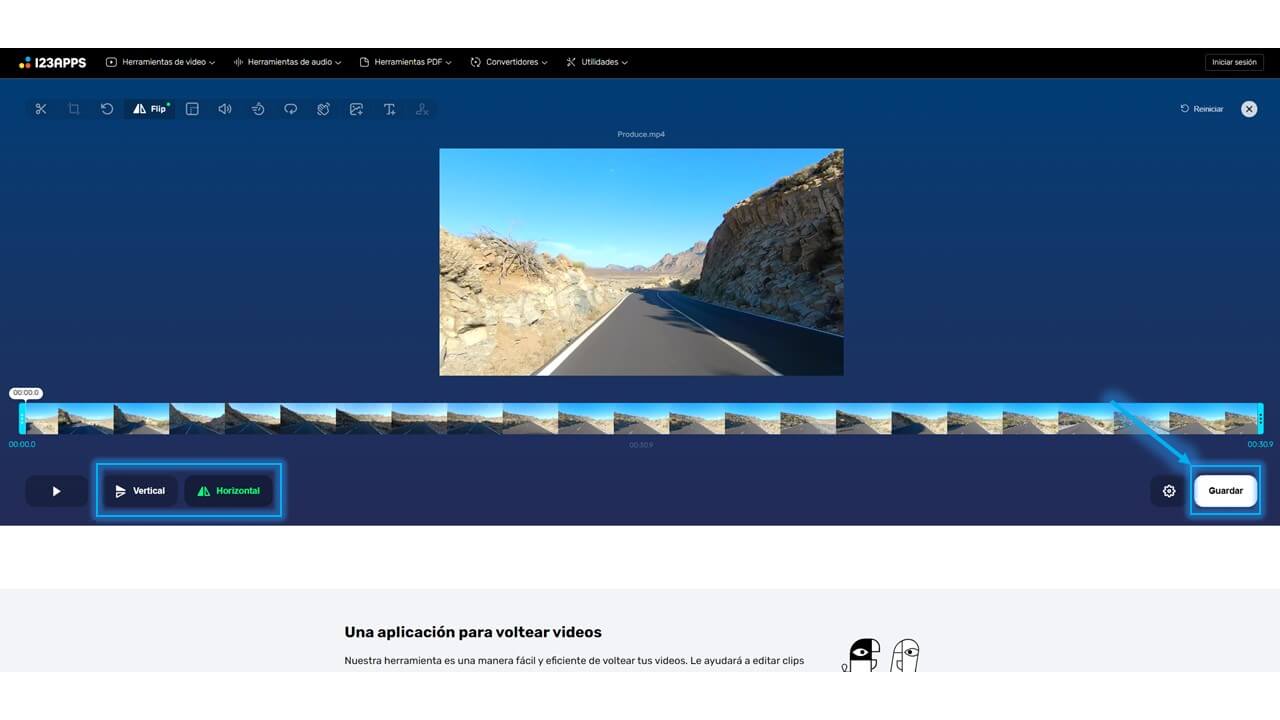Image resolution: width=1280 pixels, height=720 pixels.
Task: Expand the Utilidades menu
Action: click(x=597, y=62)
